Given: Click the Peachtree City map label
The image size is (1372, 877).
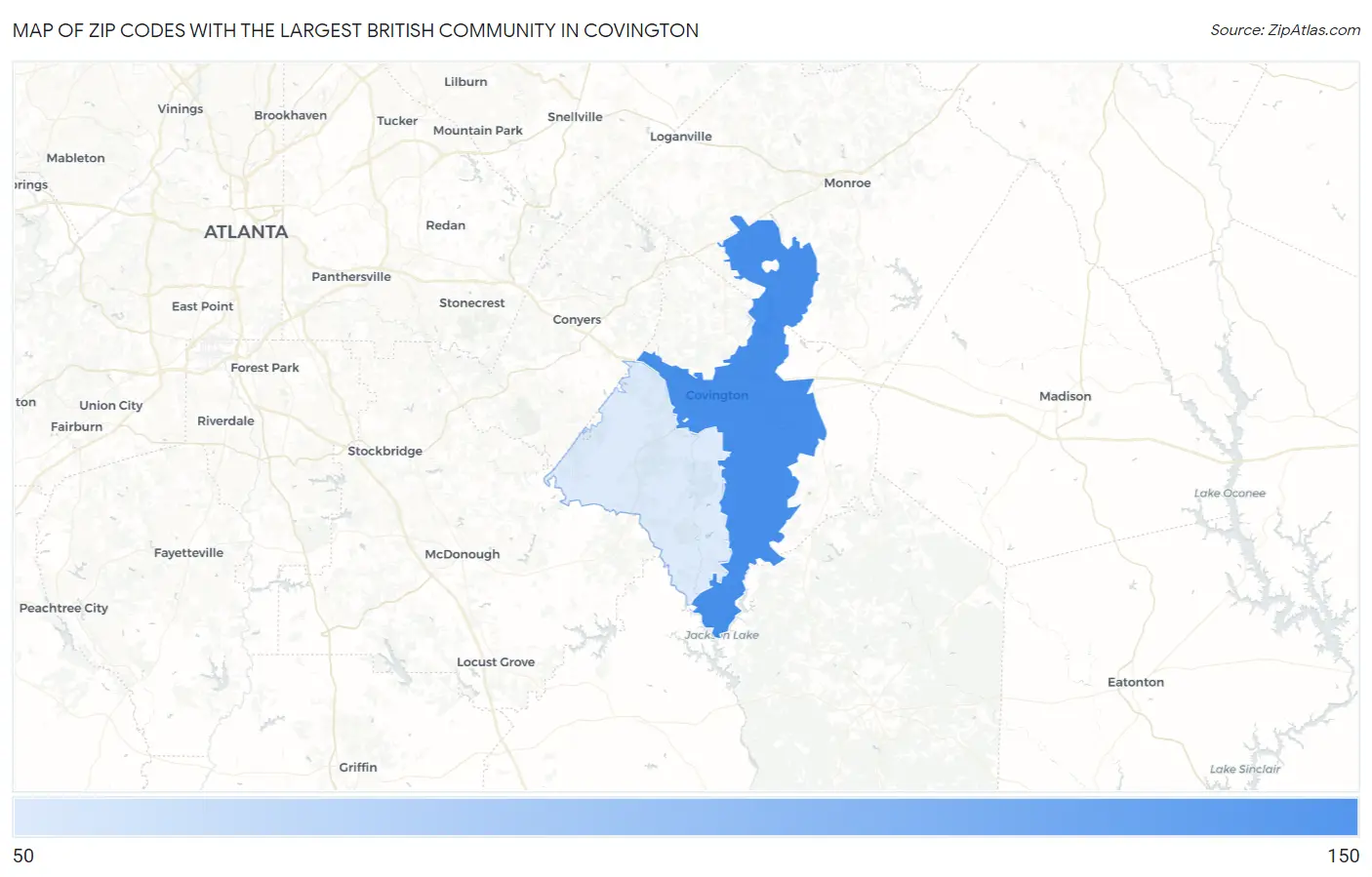Looking at the screenshot, I should [x=63, y=608].
